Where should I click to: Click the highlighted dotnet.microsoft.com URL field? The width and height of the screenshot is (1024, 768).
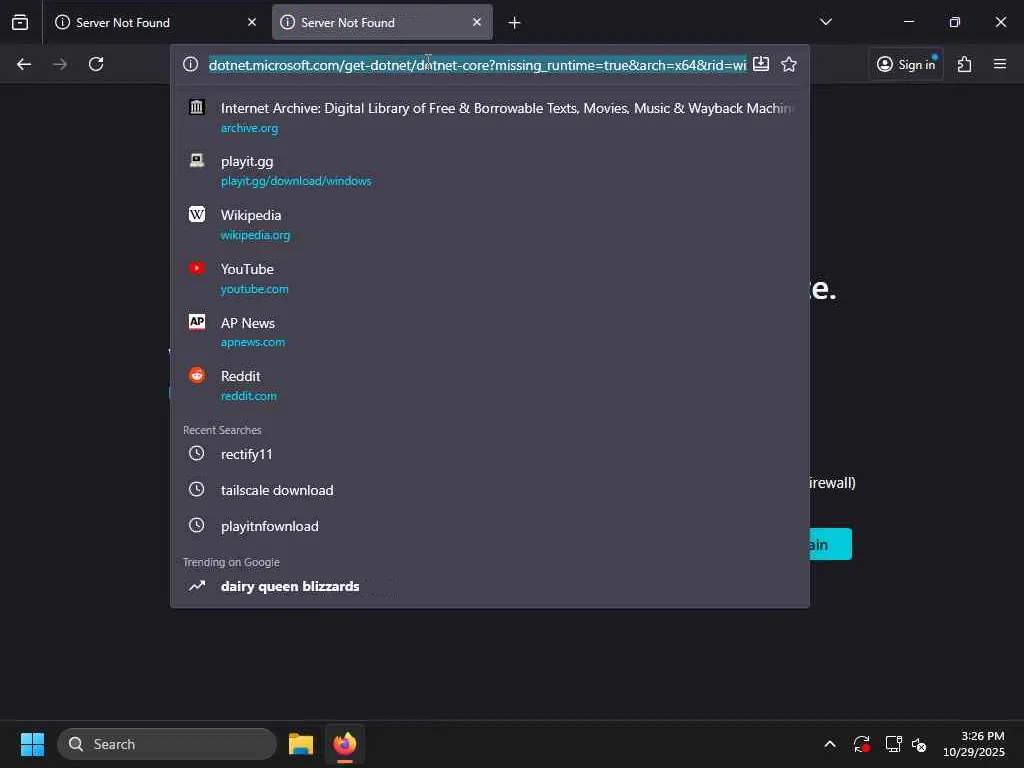click(477, 65)
